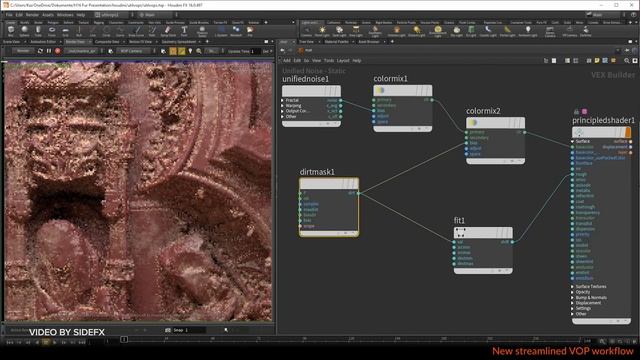Select the Draw Curve shelf tool
This screenshot has width=640, height=360.
[x=136, y=31]
